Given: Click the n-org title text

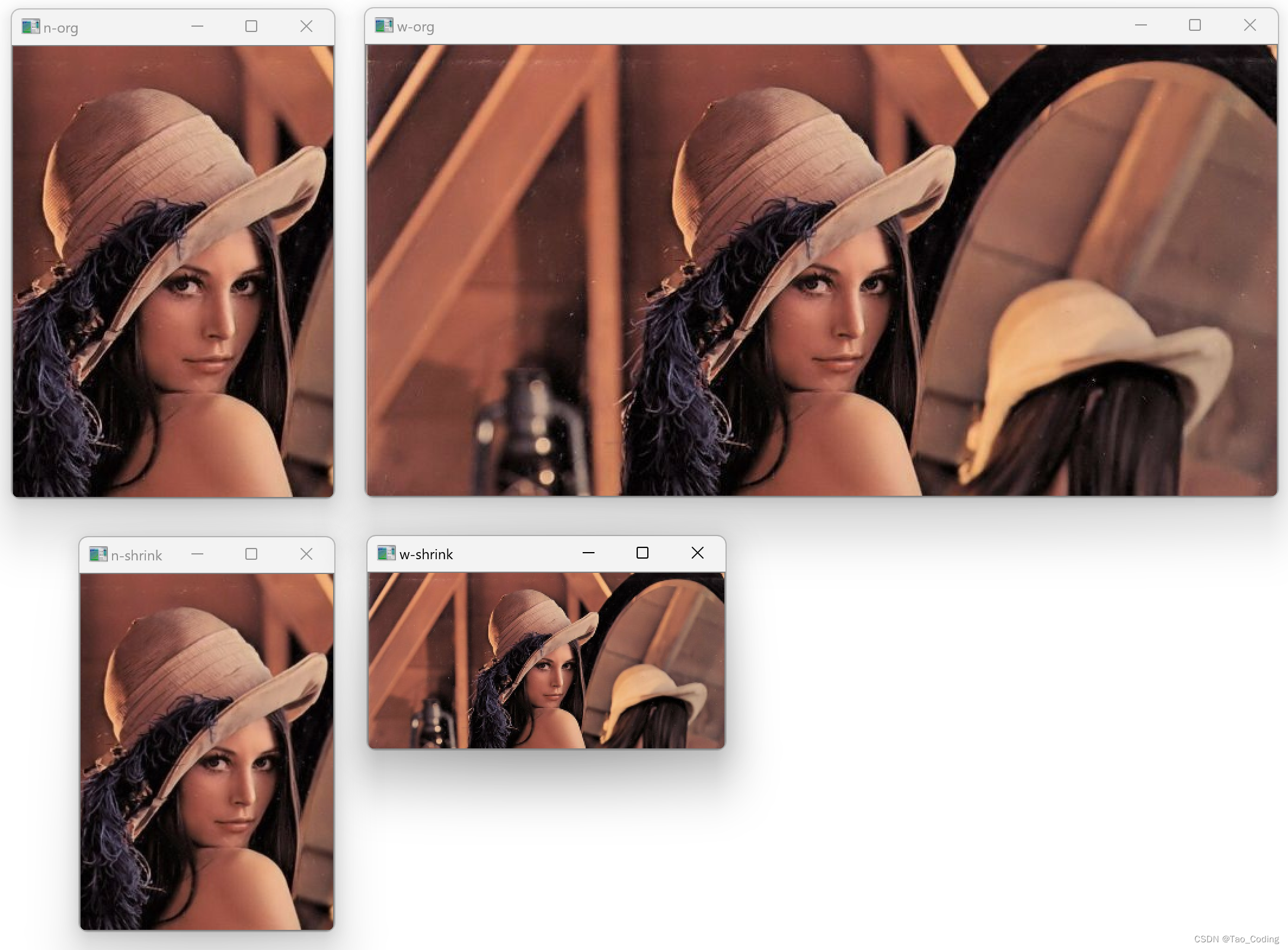Looking at the screenshot, I should (x=60, y=28).
